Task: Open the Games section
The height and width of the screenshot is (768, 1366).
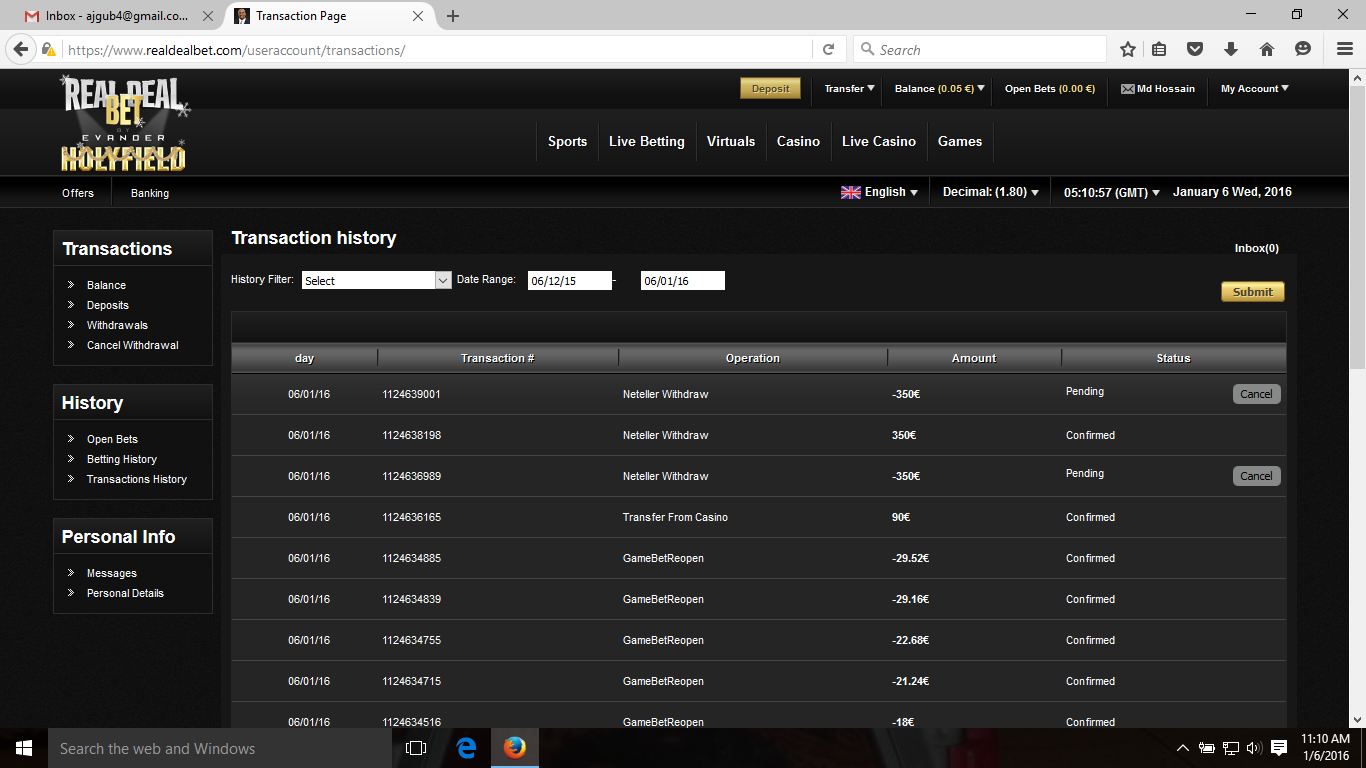Action: (x=960, y=142)
